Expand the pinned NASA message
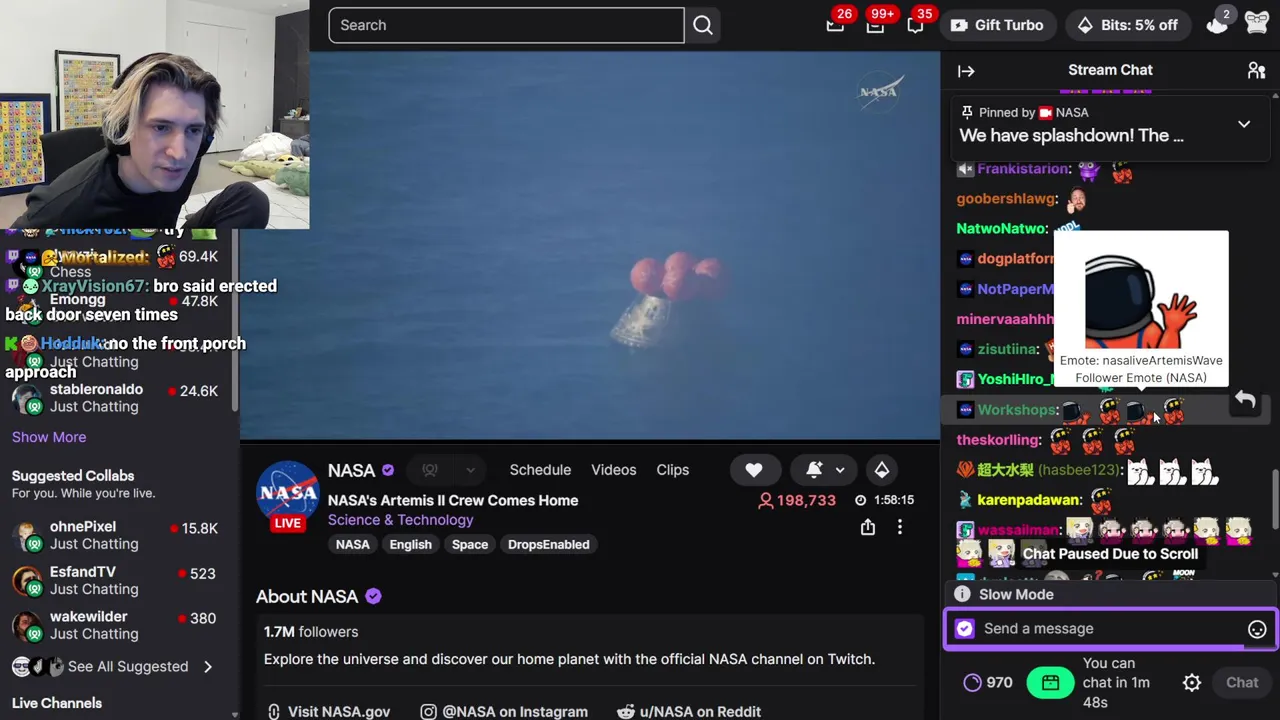Image resolution: width=1280 pixels, height=720 pixels. tap(1244, 124)
